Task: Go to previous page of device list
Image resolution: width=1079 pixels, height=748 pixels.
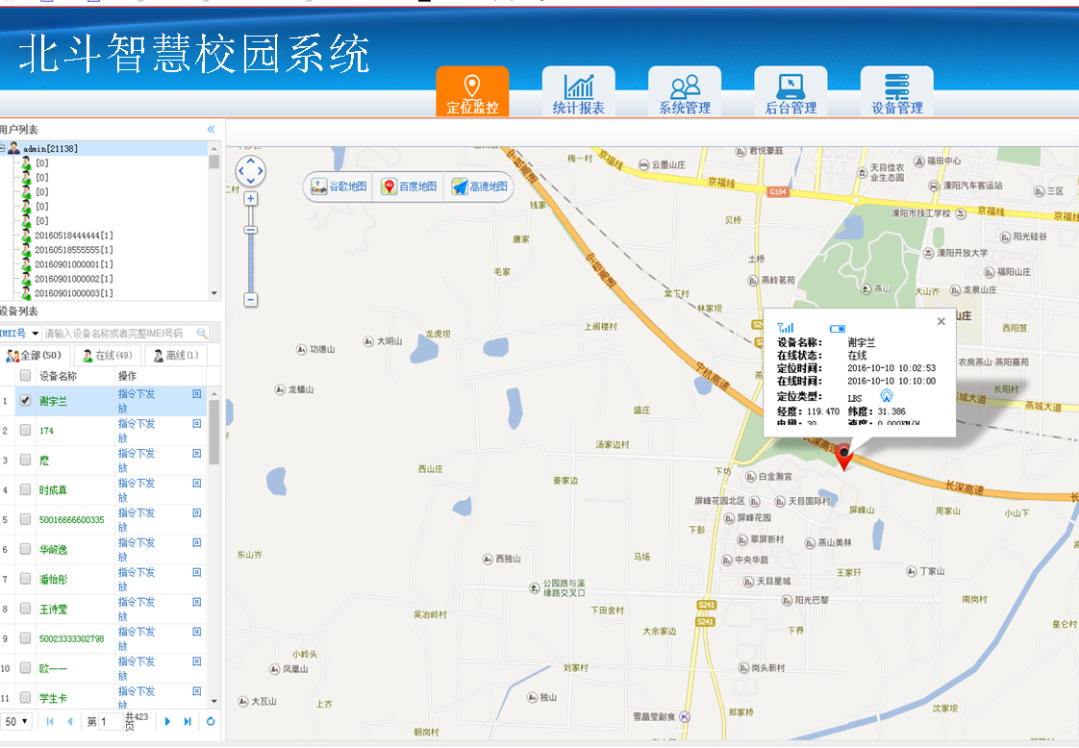Action: pyautogui.click(x=70, y=721)
